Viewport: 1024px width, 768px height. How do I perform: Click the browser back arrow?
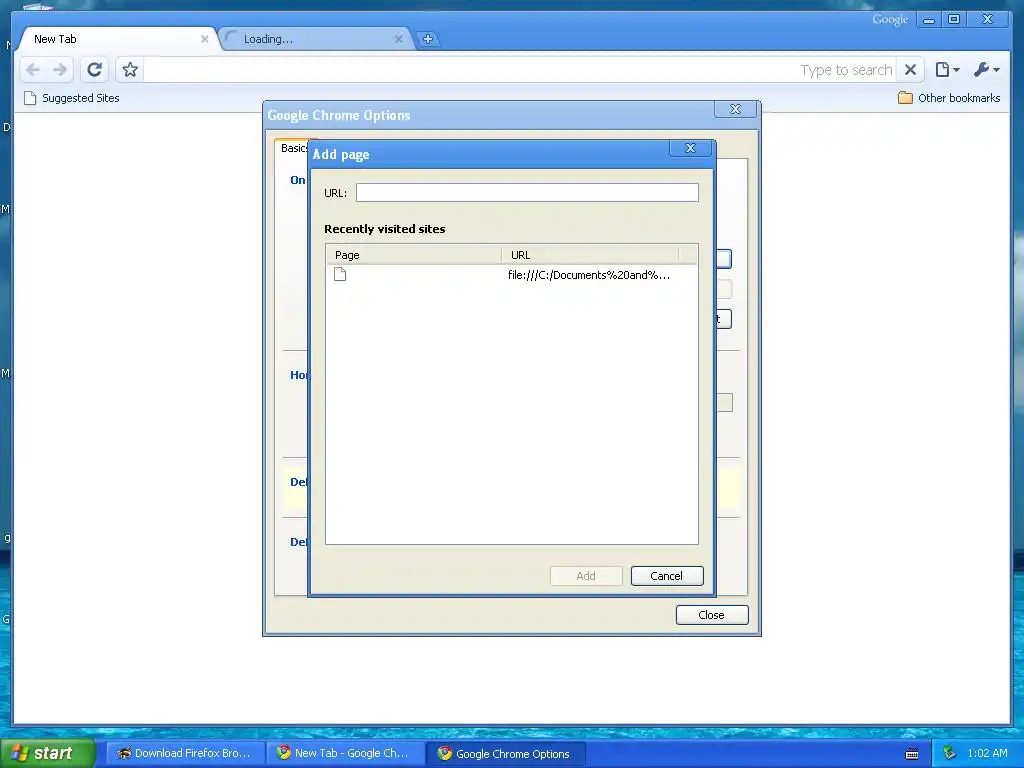[33, 70]
